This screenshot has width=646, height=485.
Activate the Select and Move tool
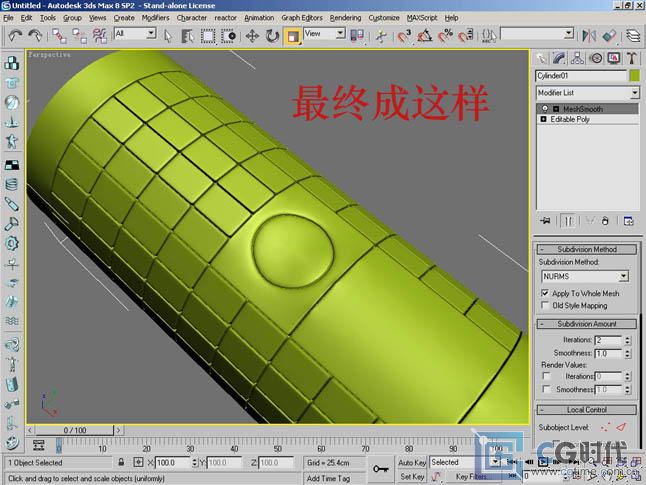click(252, 36)
